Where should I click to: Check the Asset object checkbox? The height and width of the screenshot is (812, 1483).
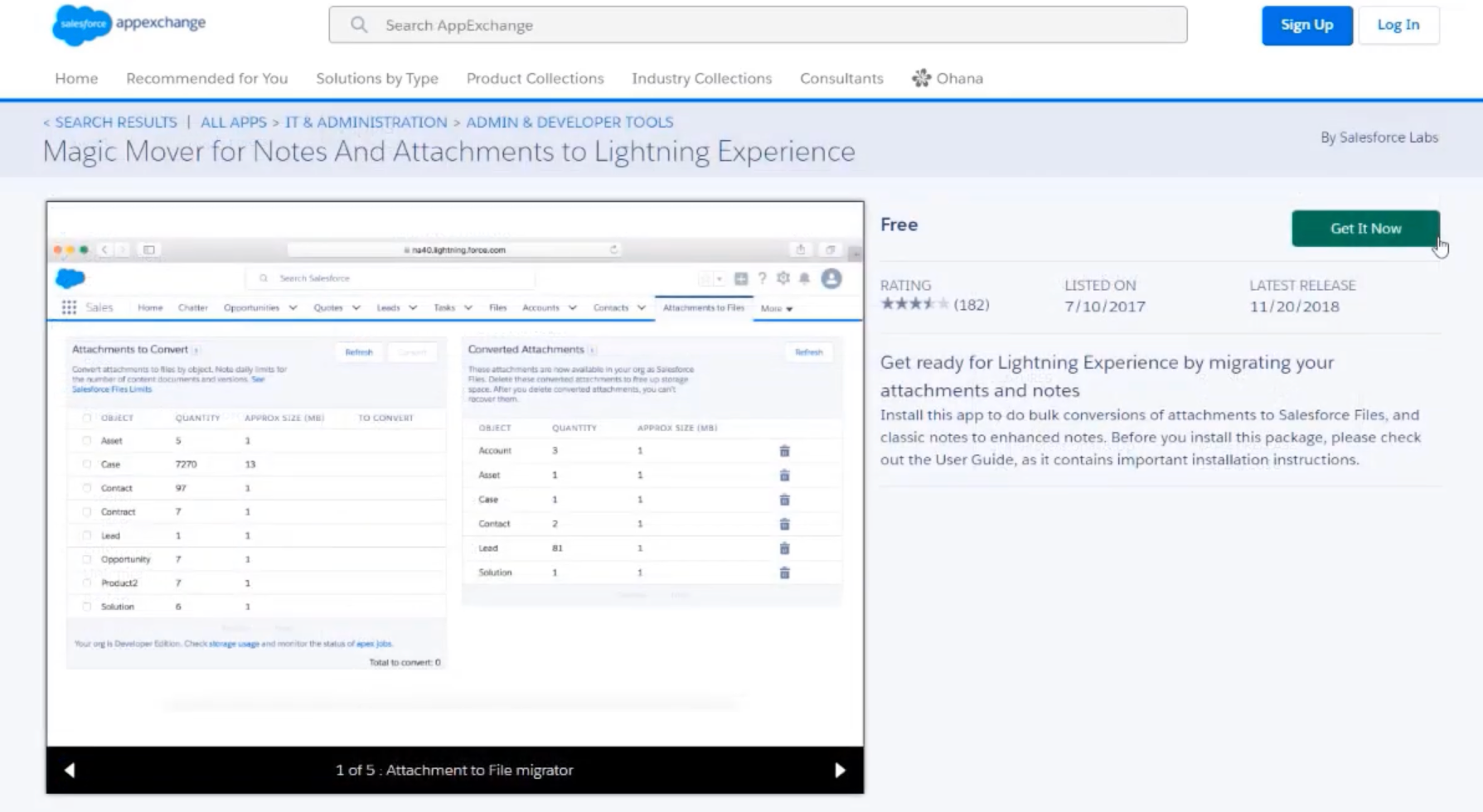[87, 441]
